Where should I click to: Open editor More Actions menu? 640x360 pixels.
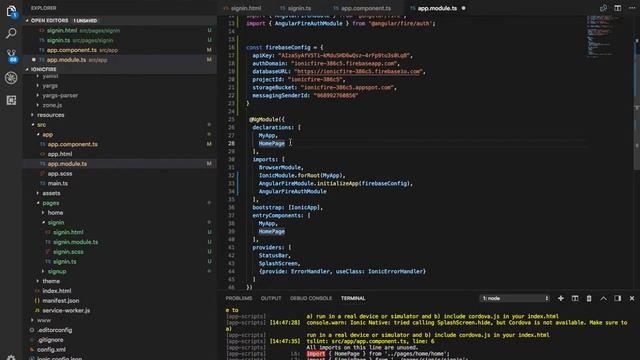(632, 8)
